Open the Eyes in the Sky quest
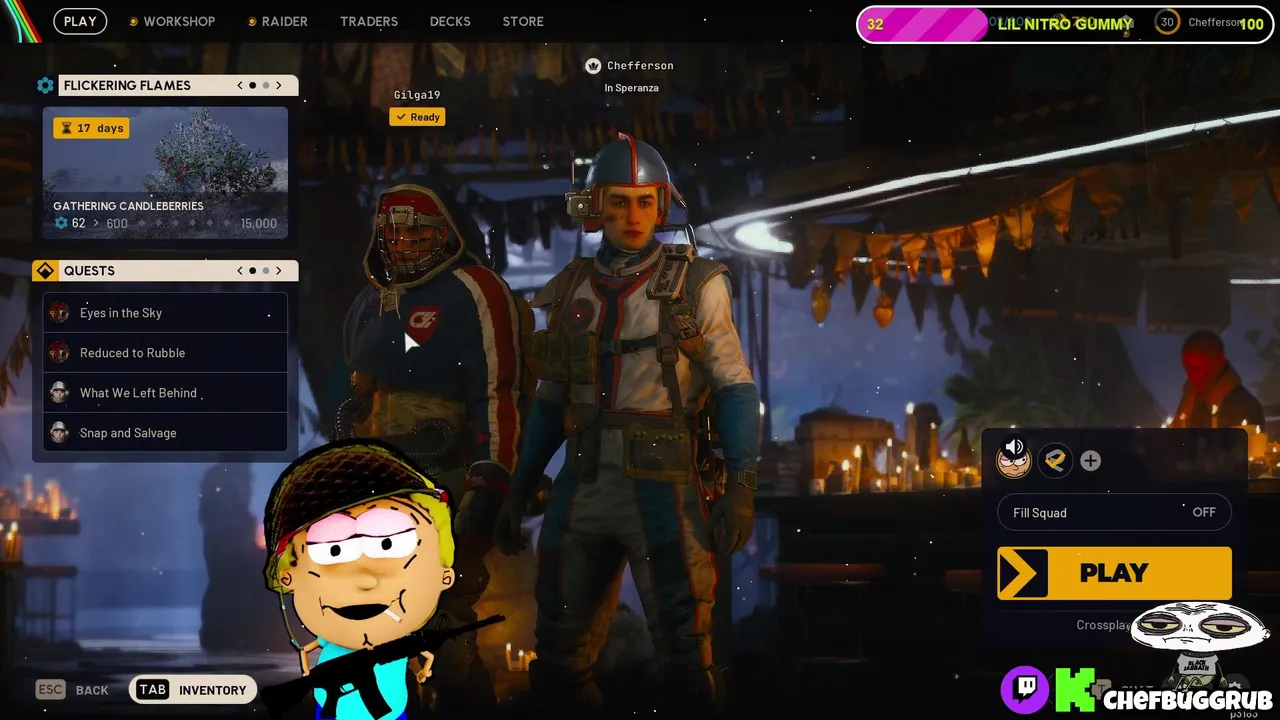1280x720 pixels. 165,313
